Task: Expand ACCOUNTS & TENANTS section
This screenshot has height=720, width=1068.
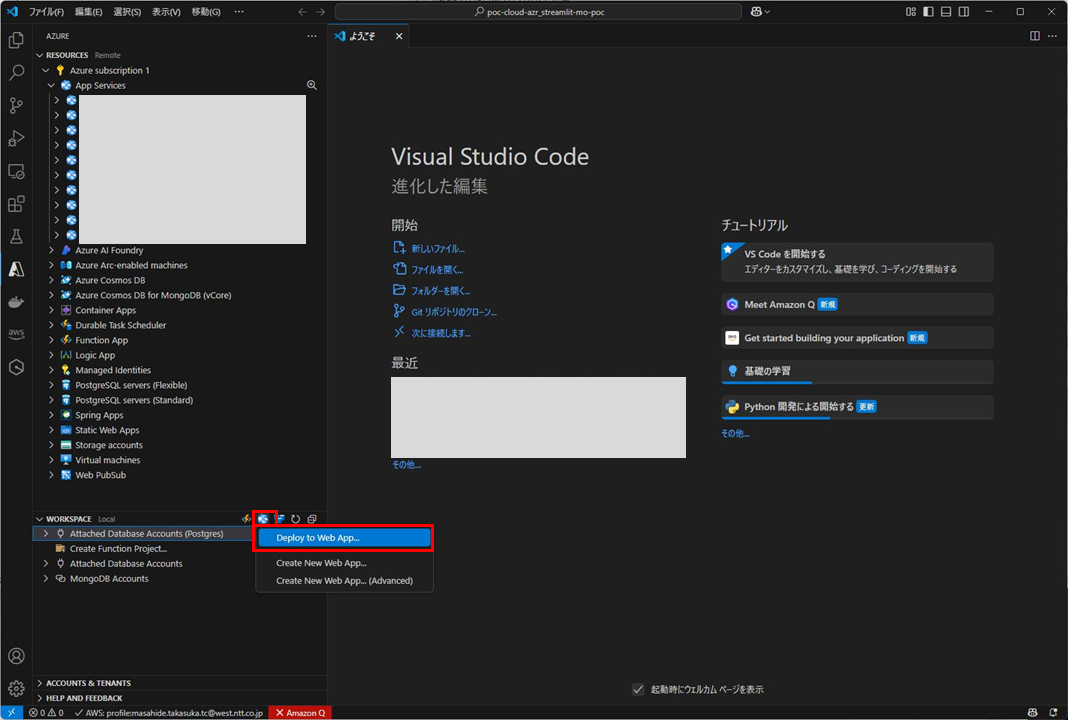Action: 180,683
